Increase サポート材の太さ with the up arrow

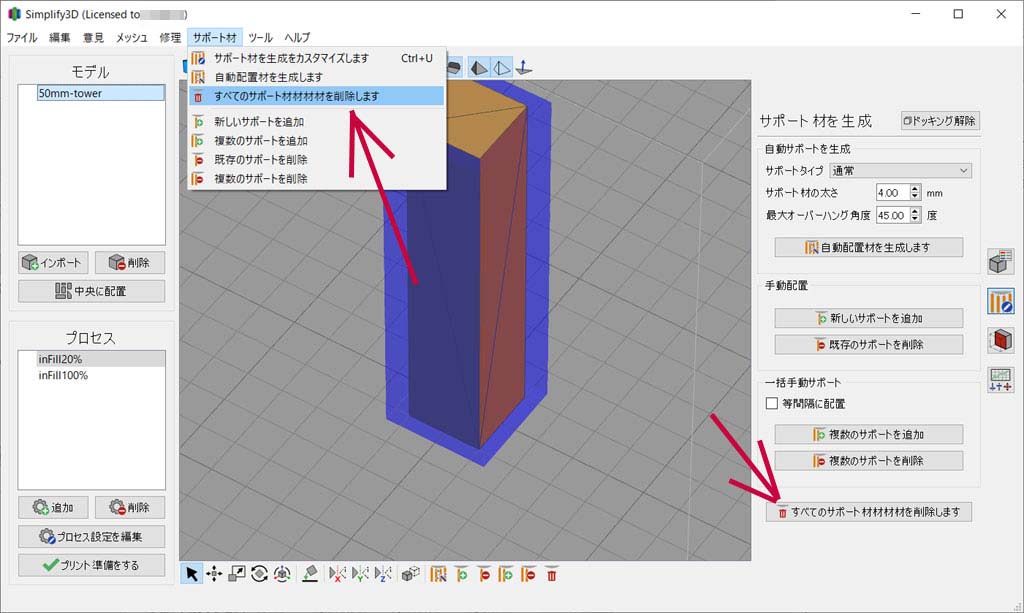[x=915, y=188]
